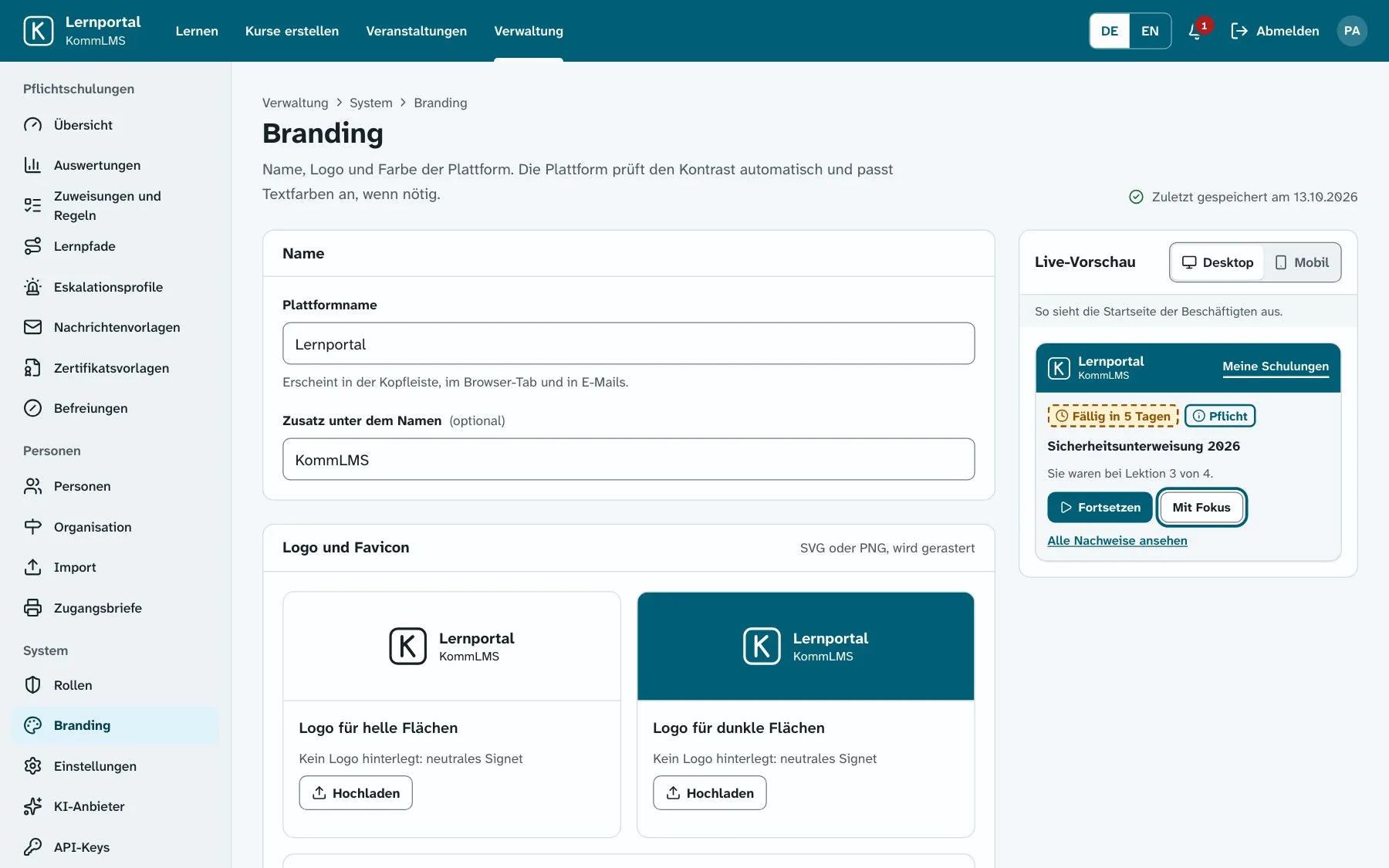Viewport: 1389px width, 868px height.
Task: Open the Übersicht sidebar entry icon
Action: coord(32,125)
